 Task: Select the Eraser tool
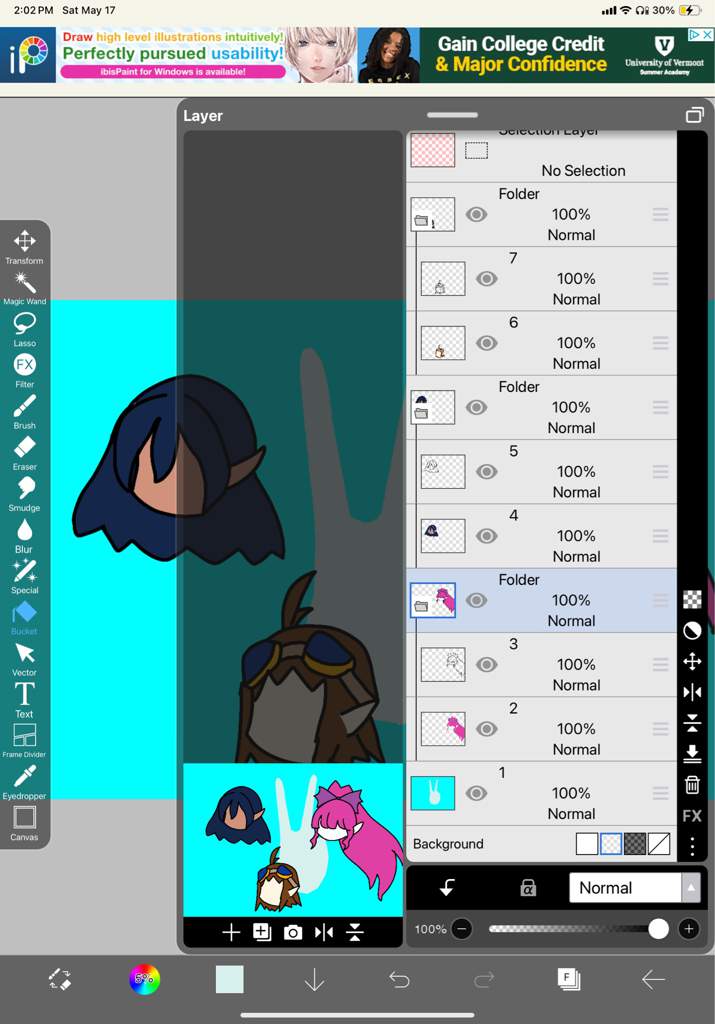[24, 453]
